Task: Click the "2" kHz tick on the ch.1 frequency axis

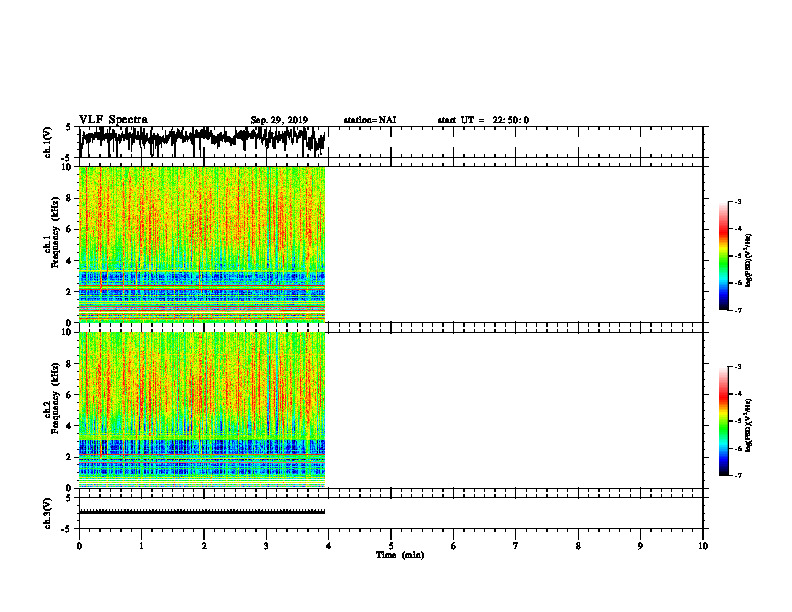Action: pyautogui.click(x=69, y=292)
